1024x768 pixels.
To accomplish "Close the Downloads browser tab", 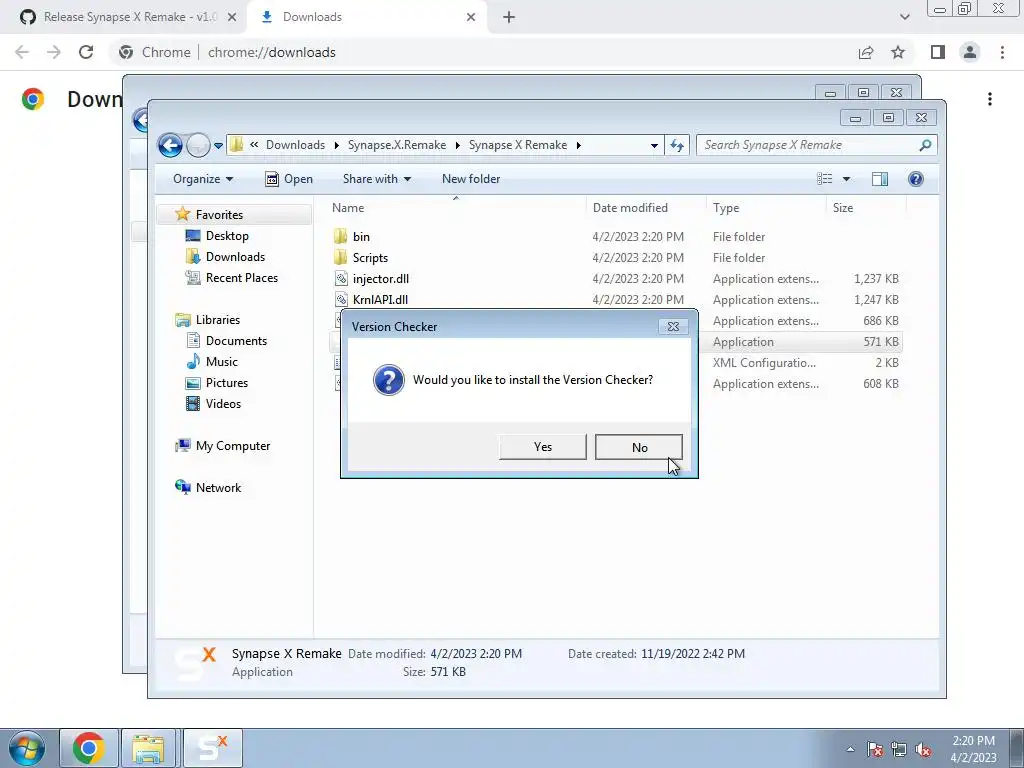I will coord(471,17).
